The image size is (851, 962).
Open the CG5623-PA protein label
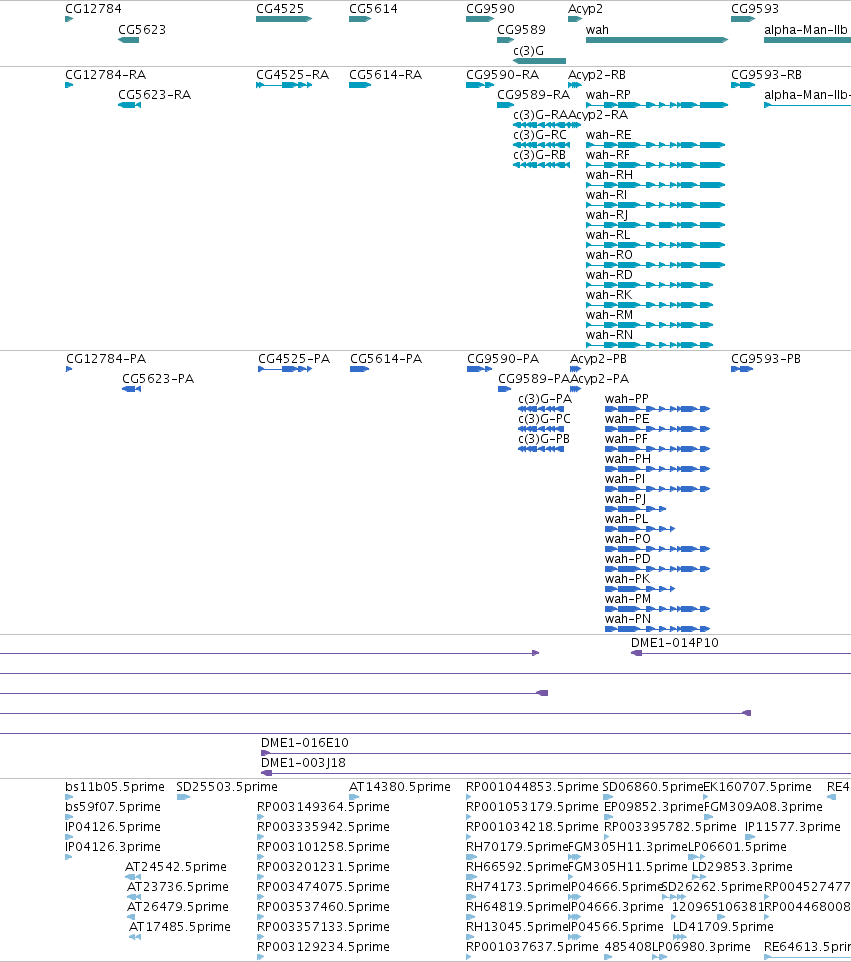coord(158,379)
